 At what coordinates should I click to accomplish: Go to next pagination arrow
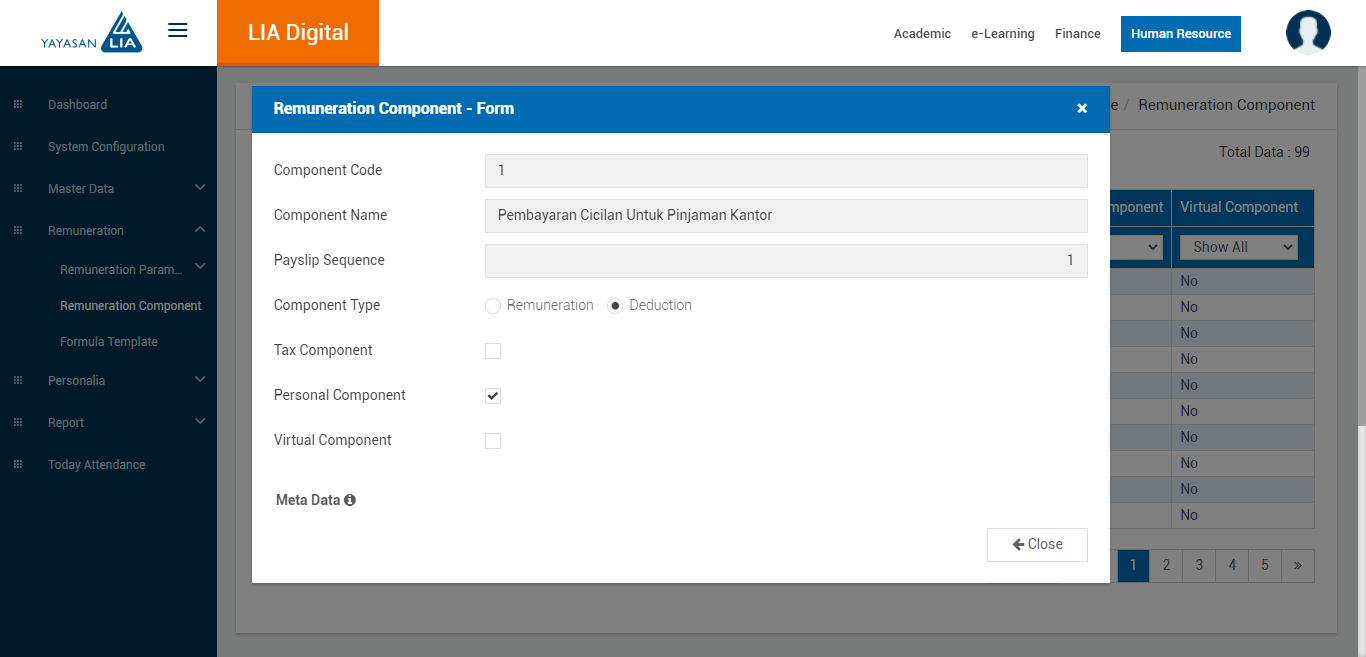pyautogui.click(x=1297, y=565)
